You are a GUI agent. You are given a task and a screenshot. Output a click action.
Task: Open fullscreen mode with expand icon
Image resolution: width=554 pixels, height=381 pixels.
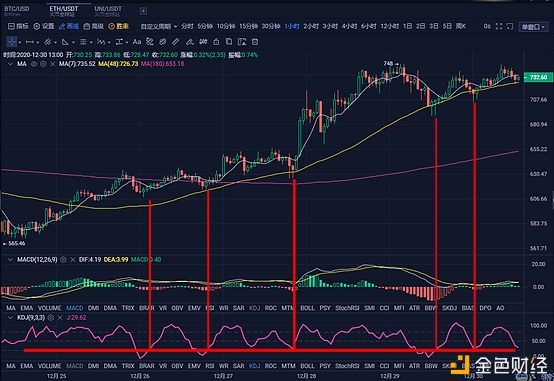(499, 26)
